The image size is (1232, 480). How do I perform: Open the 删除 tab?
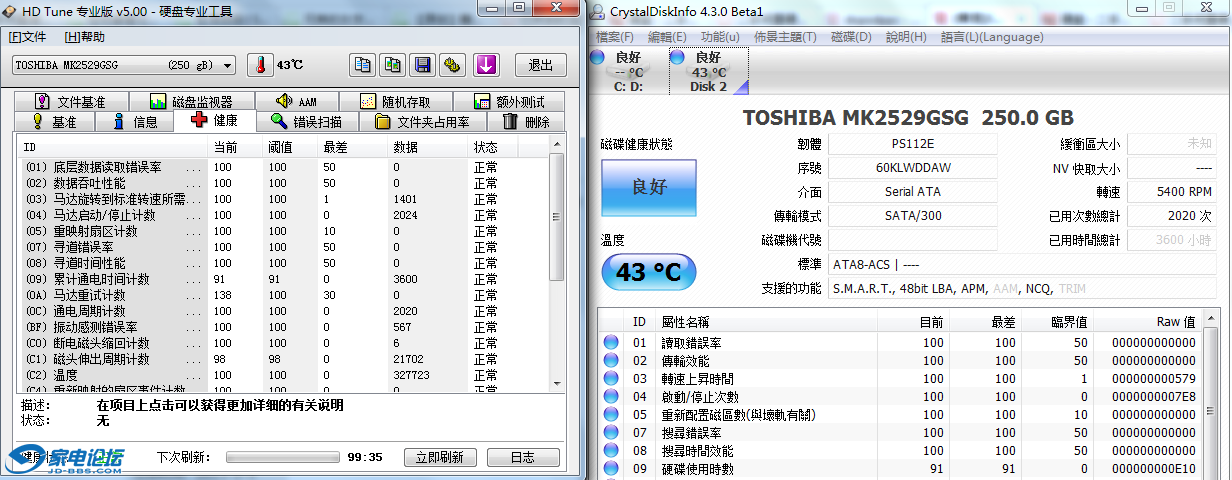click(x=526, y=122)
